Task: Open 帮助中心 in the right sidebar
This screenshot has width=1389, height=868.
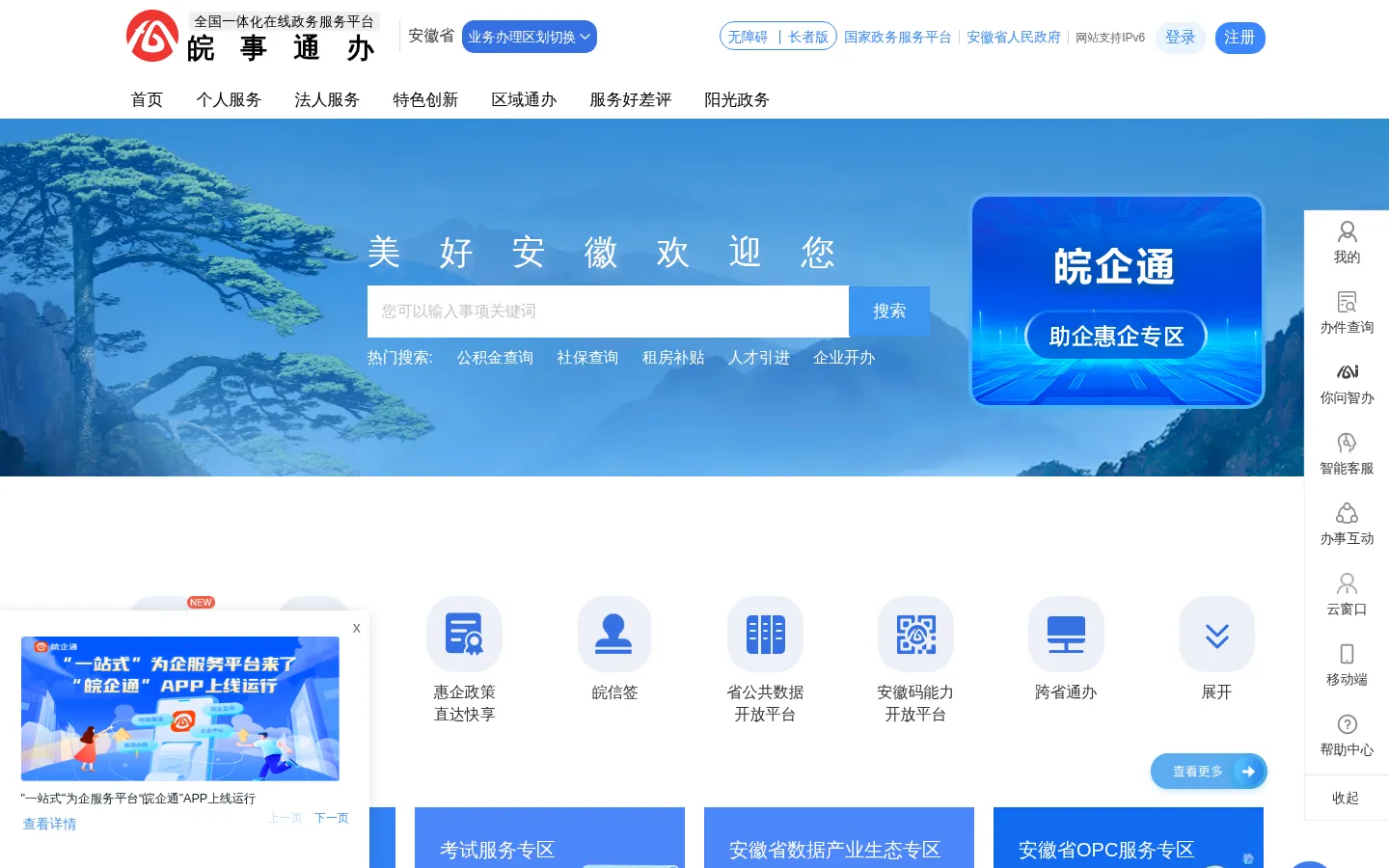Action: coord(1347,736)
